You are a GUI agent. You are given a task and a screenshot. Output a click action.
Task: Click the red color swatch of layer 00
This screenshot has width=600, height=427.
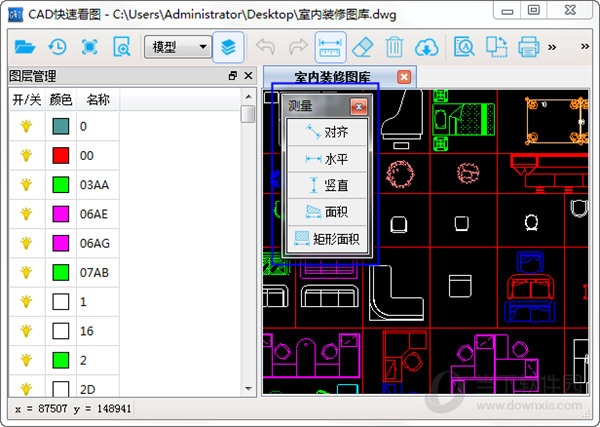point(60,155)
